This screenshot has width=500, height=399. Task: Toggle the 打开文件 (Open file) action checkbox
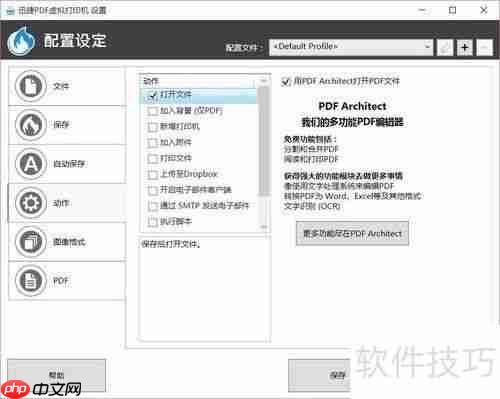152,95
